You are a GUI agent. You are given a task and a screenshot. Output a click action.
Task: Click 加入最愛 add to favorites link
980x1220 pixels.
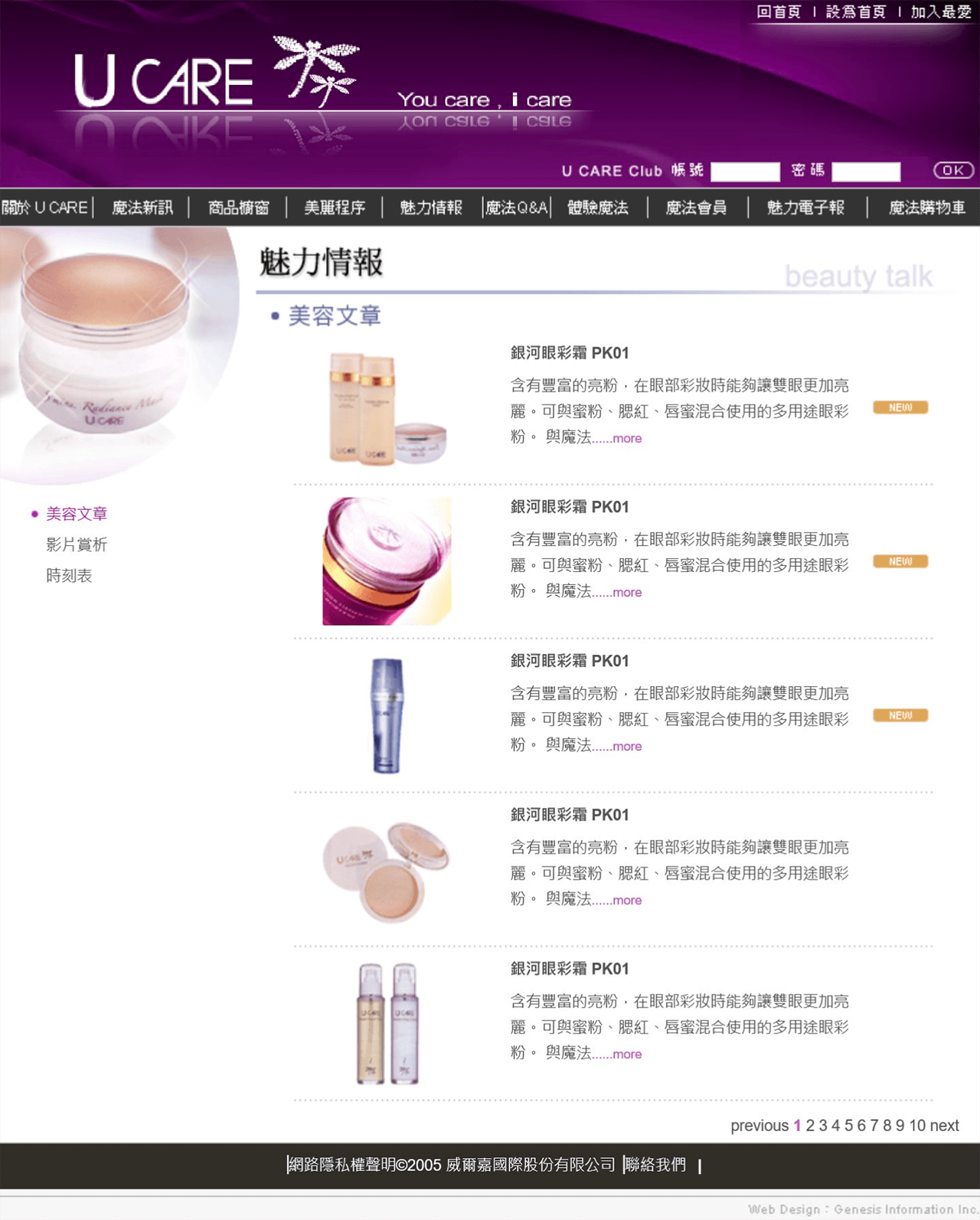[941, 11]
